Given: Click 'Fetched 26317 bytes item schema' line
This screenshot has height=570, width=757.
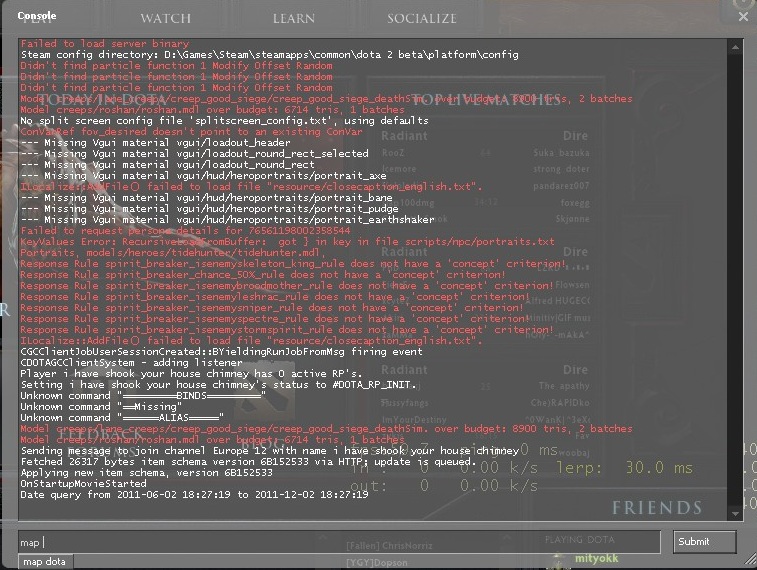Looking at the screenshot, I should 249,462.
